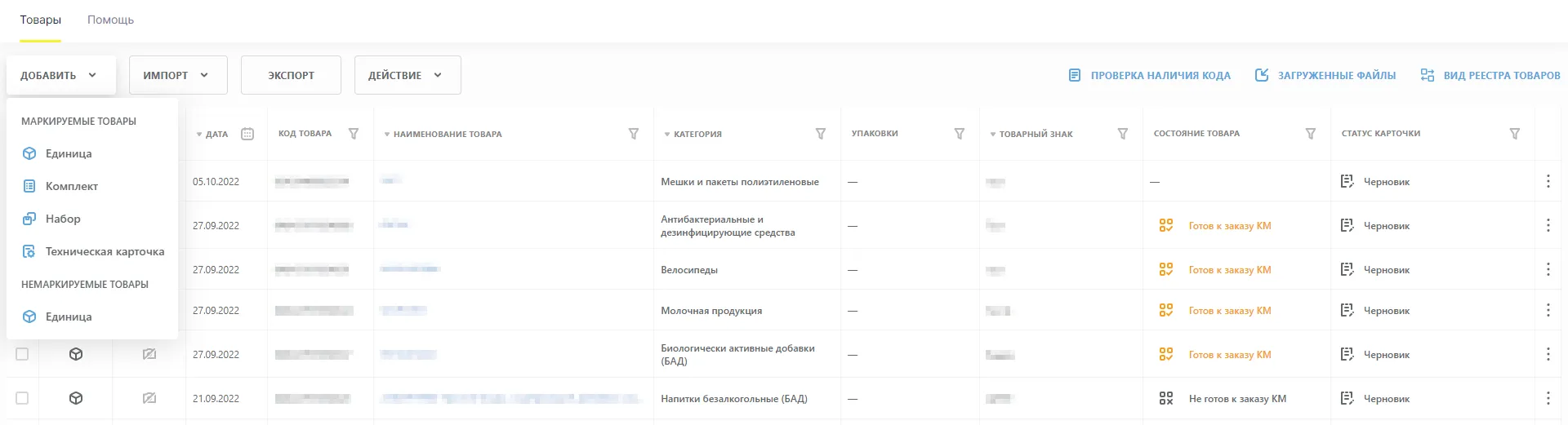Tick checkbox for the 27.09.2022 БАД row
The width and height of the screenshot is (1568, 425).
point(22,354)
